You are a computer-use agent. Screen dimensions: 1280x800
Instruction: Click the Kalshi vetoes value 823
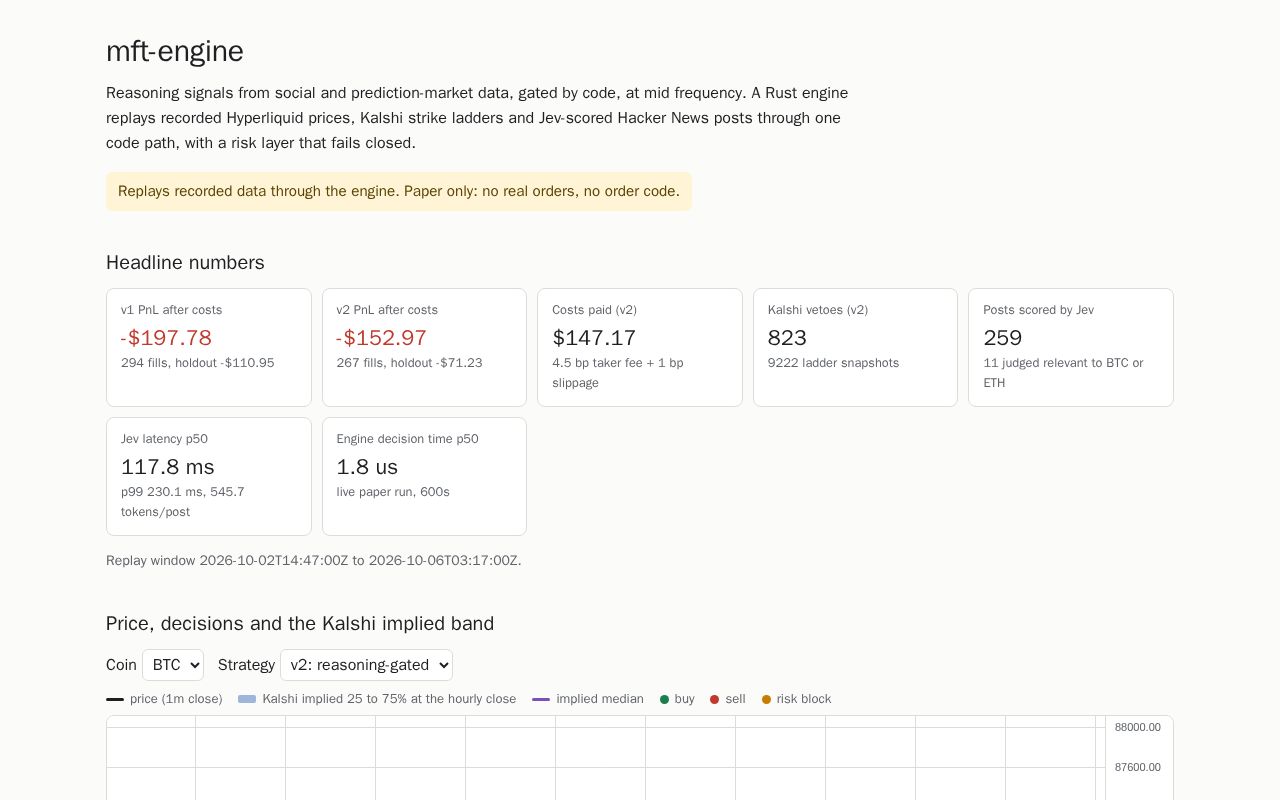tap(787, 338)
